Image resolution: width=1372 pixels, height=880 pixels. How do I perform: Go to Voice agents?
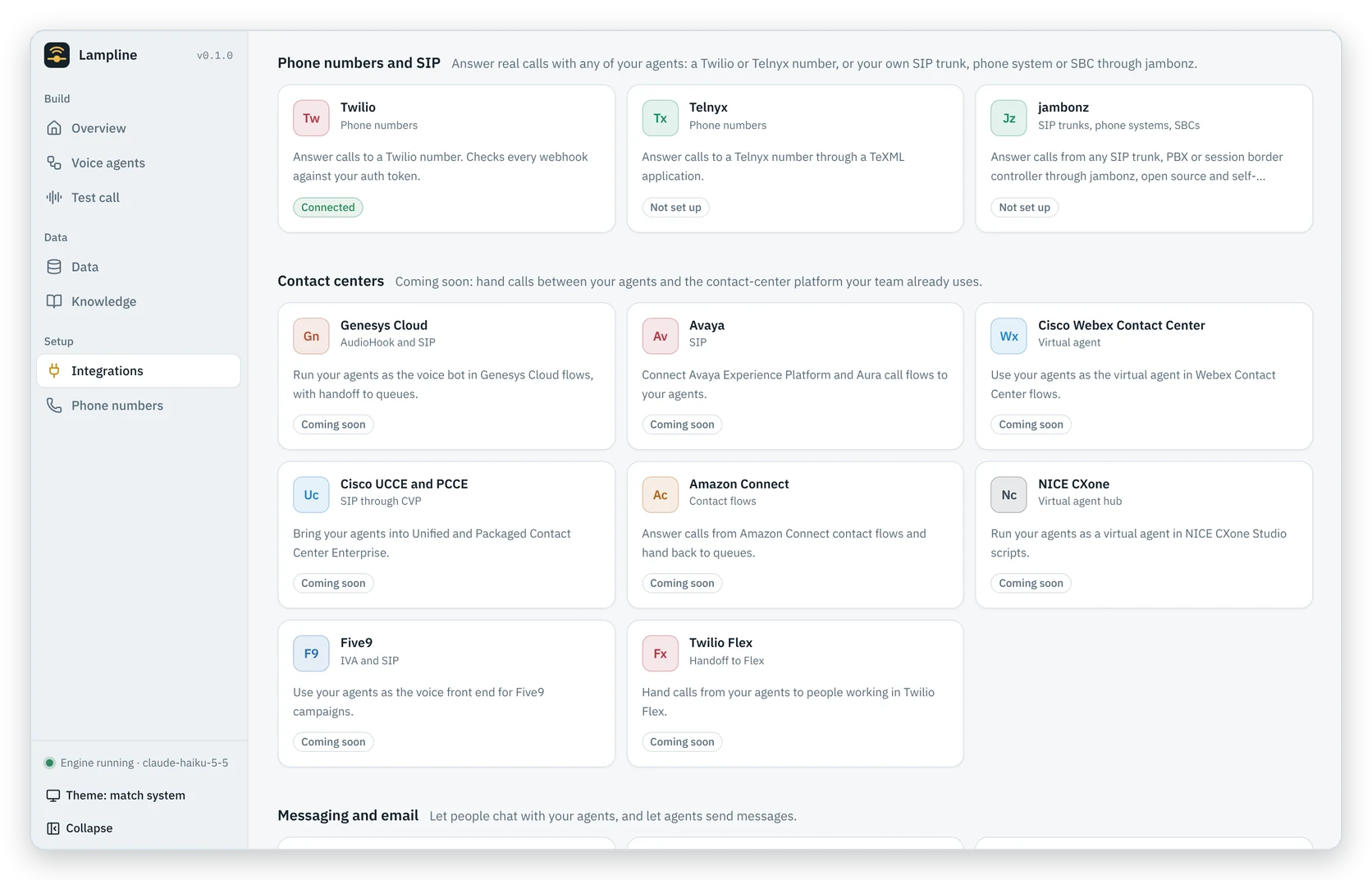[138, 163]
